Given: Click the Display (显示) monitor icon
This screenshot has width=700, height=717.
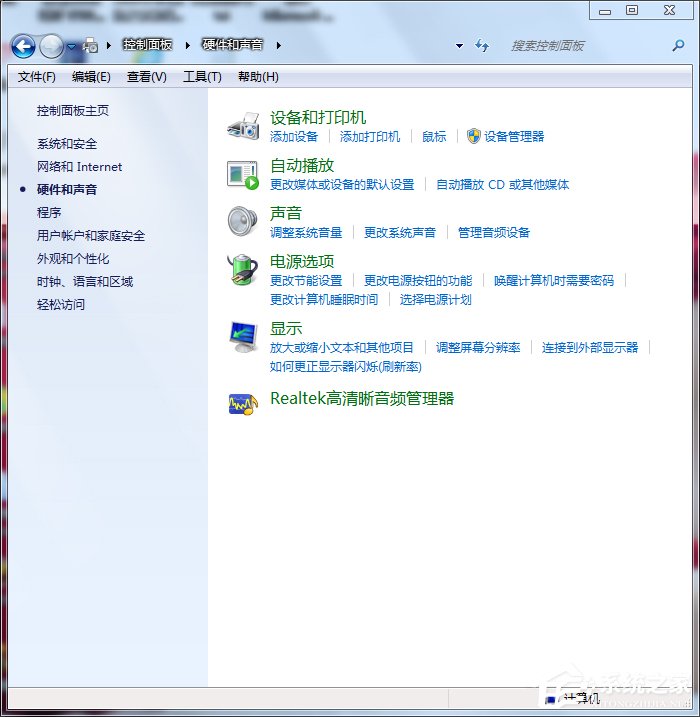Looking at the screenshot, I should [243, 336].
